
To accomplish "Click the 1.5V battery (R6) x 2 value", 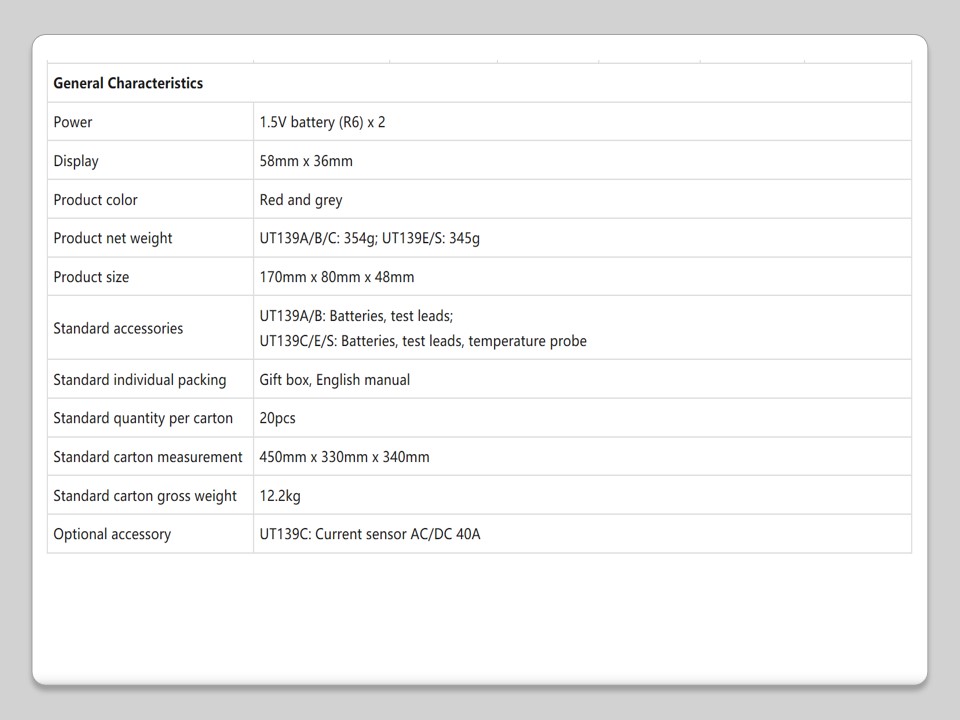I will [322, 122].
